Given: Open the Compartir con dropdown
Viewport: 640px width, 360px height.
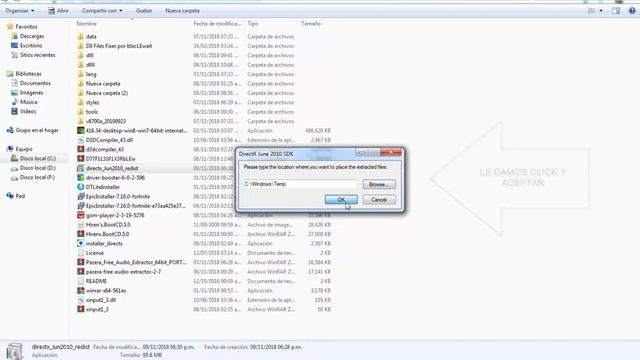Looking at the screenshot, I should tap(102, 11).
